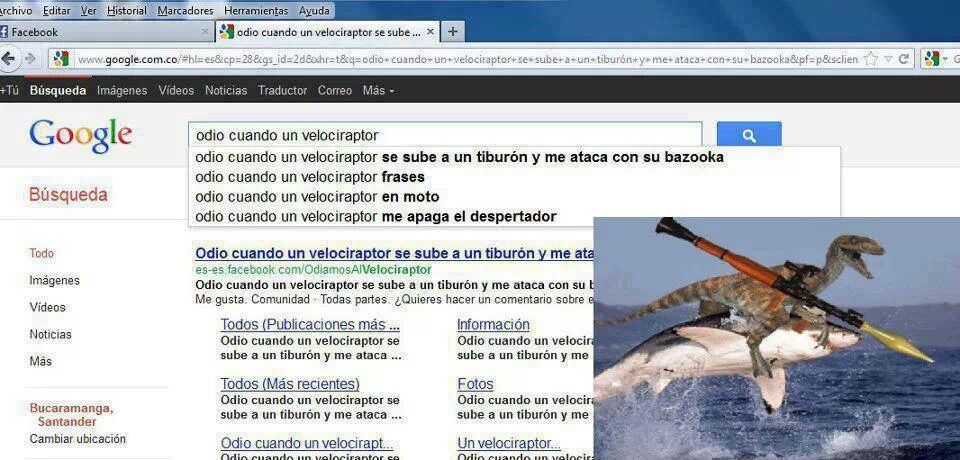Expand the Más dropdown in the black bar
Screen dimensions: 960x460
(378, 91)
